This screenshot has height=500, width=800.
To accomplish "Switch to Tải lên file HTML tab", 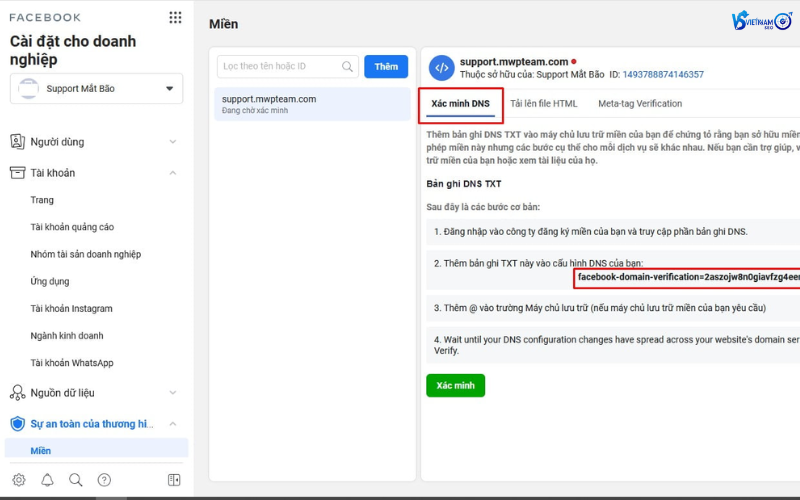I will pyautogui.click(x=543, y=104).
